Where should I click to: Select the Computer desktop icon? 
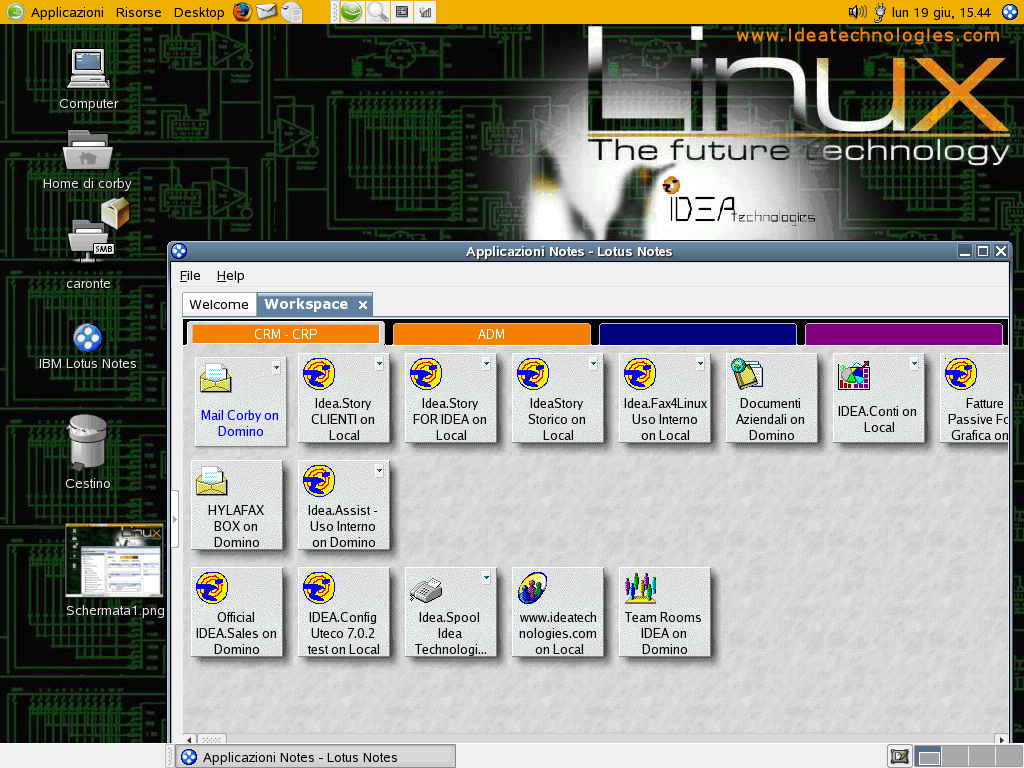click(89, 79)
